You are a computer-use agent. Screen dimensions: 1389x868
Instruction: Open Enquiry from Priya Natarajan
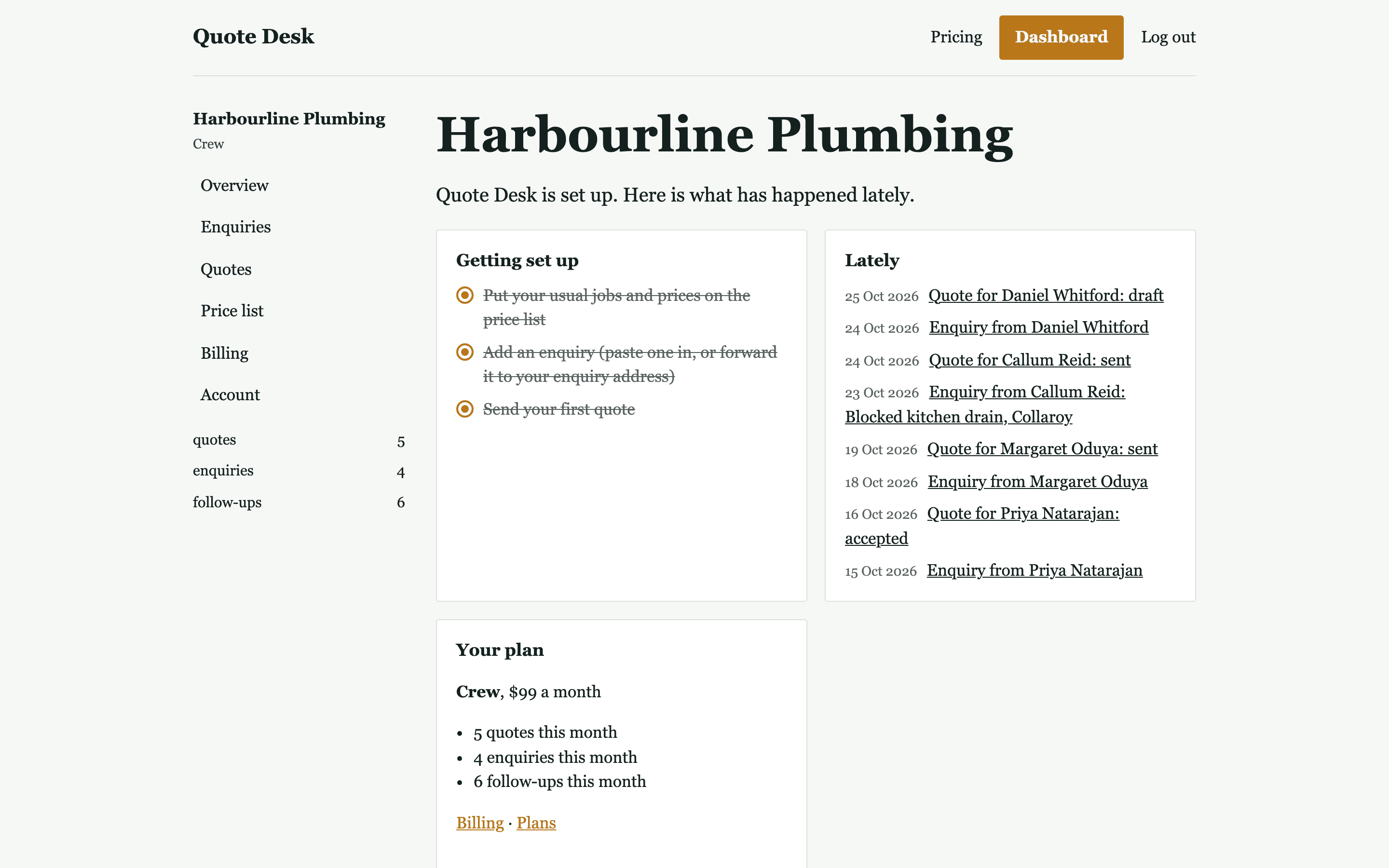[x=1035, y=570]
